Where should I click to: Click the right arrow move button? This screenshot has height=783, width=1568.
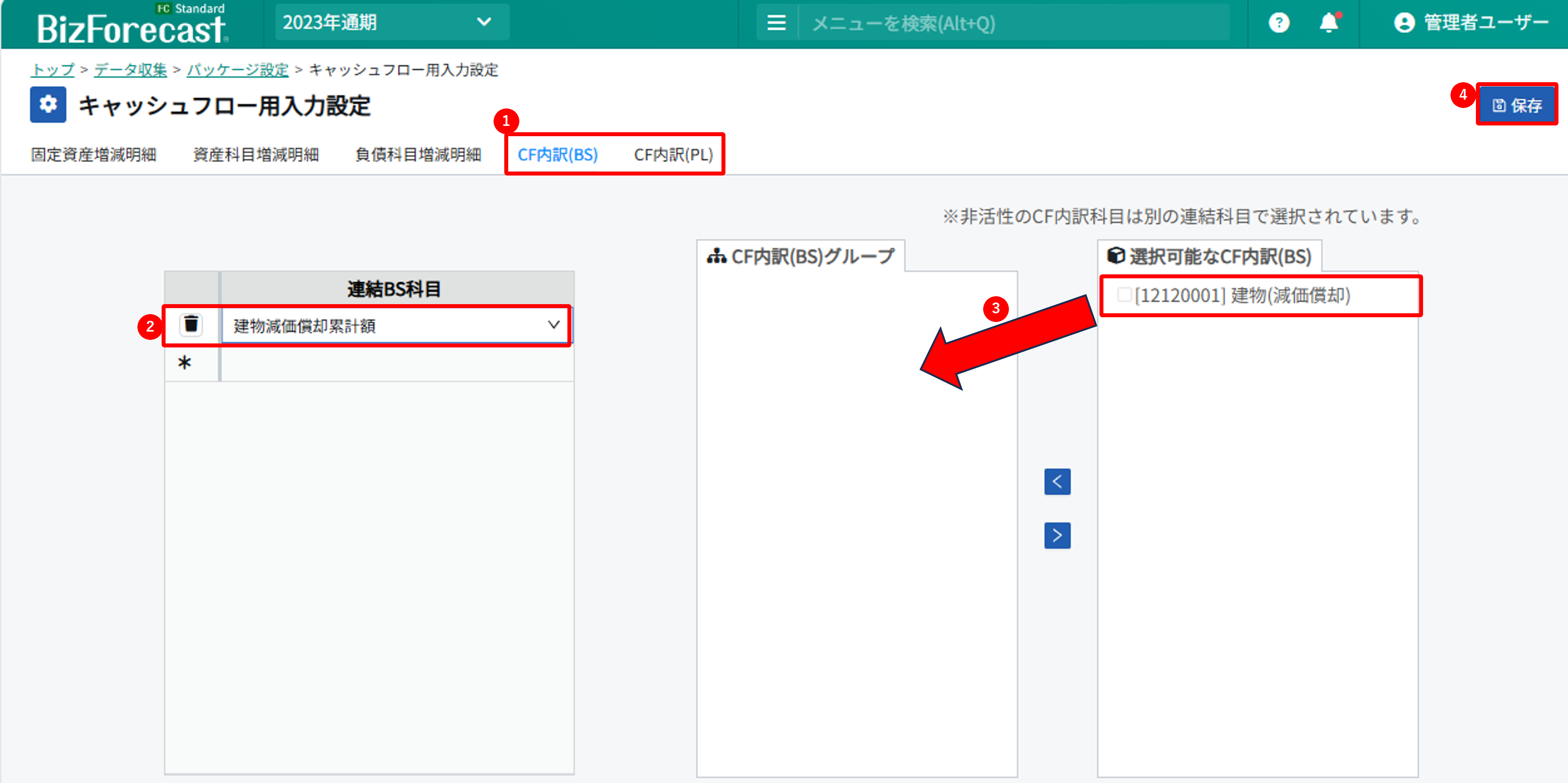1057,535
